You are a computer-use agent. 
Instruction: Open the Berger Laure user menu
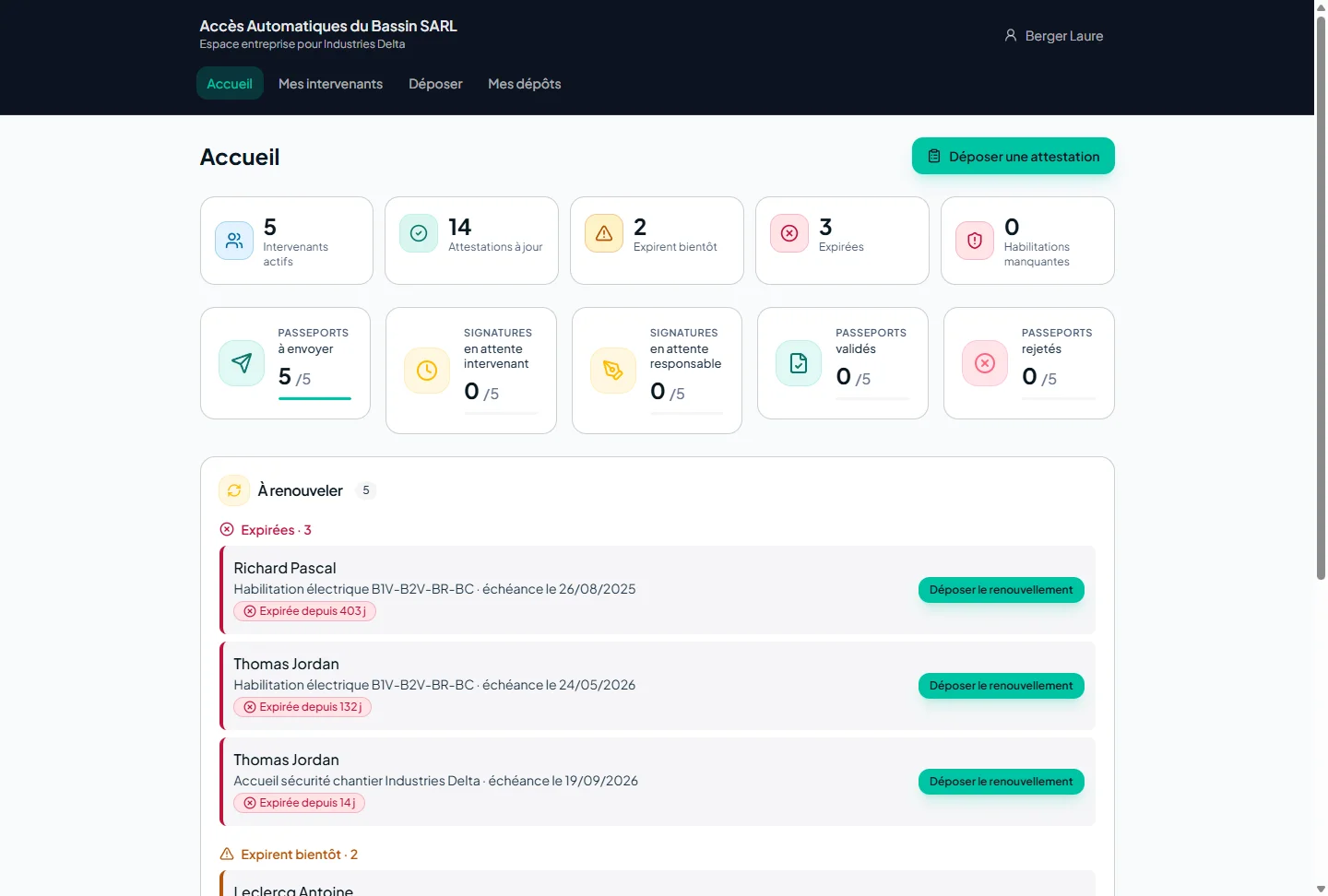[x=1054, y=36]
